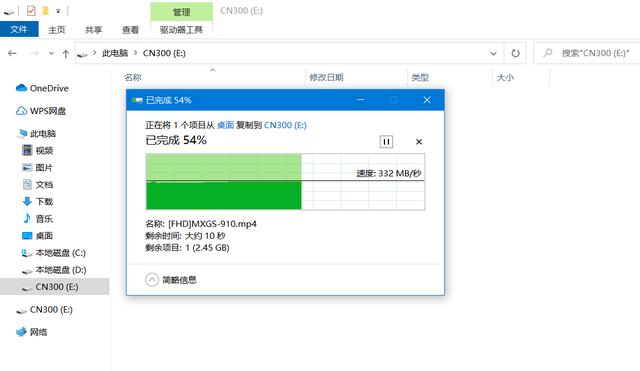Select 此电脑 in the navigation pane
Screen dimensions: 640x371
click(43, 133)
